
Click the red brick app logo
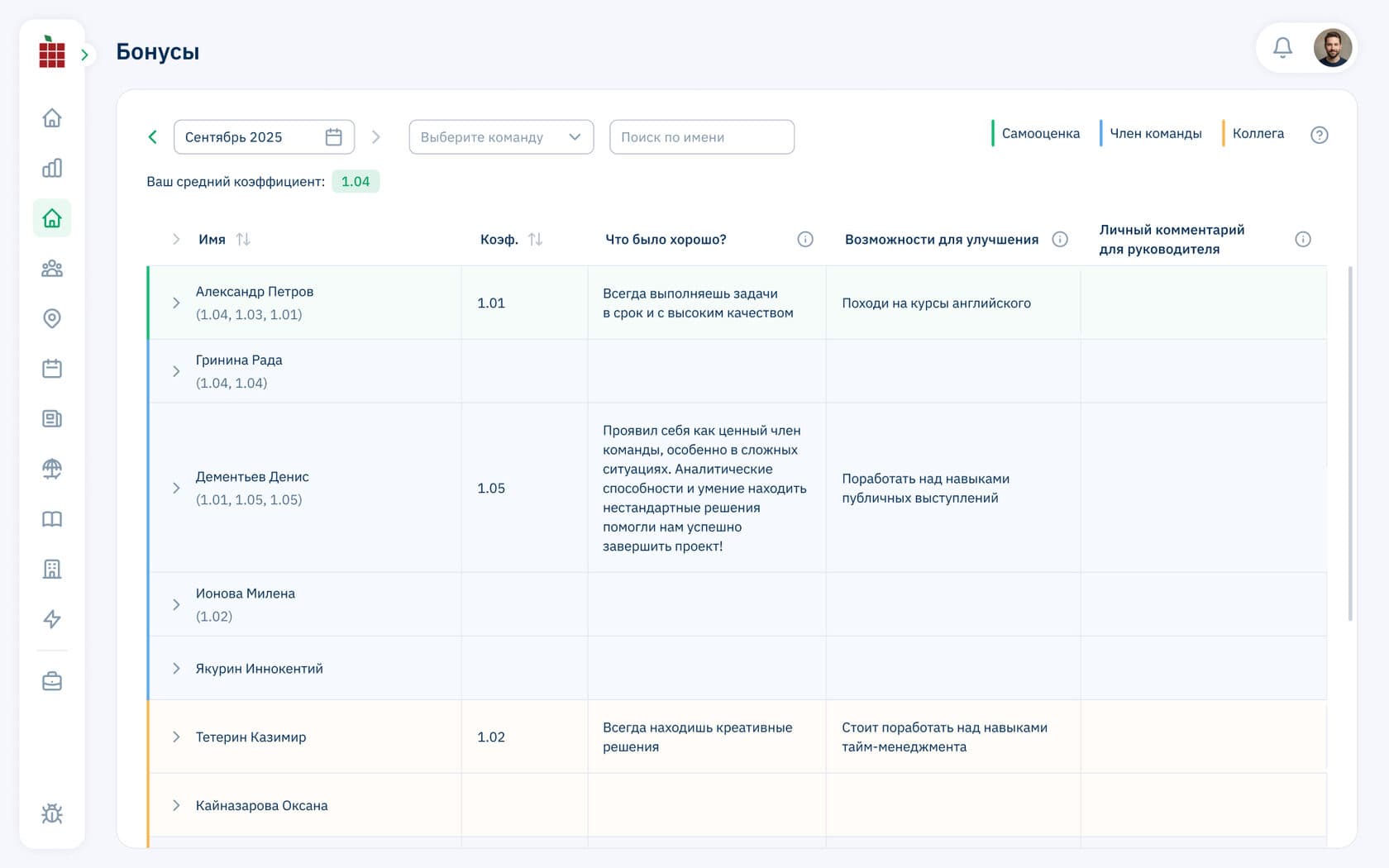[52, 52]
